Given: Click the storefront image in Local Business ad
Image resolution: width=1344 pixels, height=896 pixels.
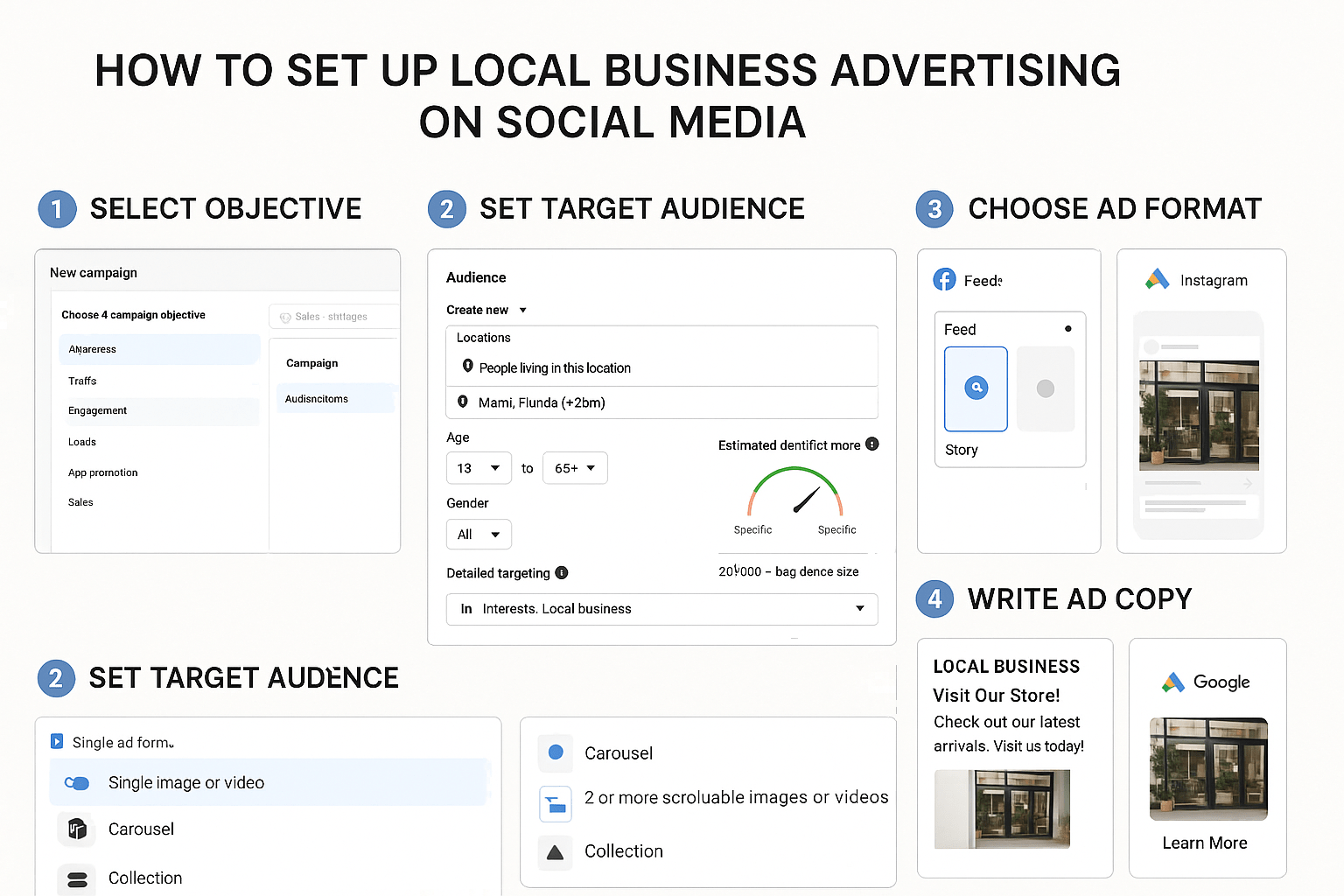Looking at the screenshot, I should click(x=1002, y=808).
